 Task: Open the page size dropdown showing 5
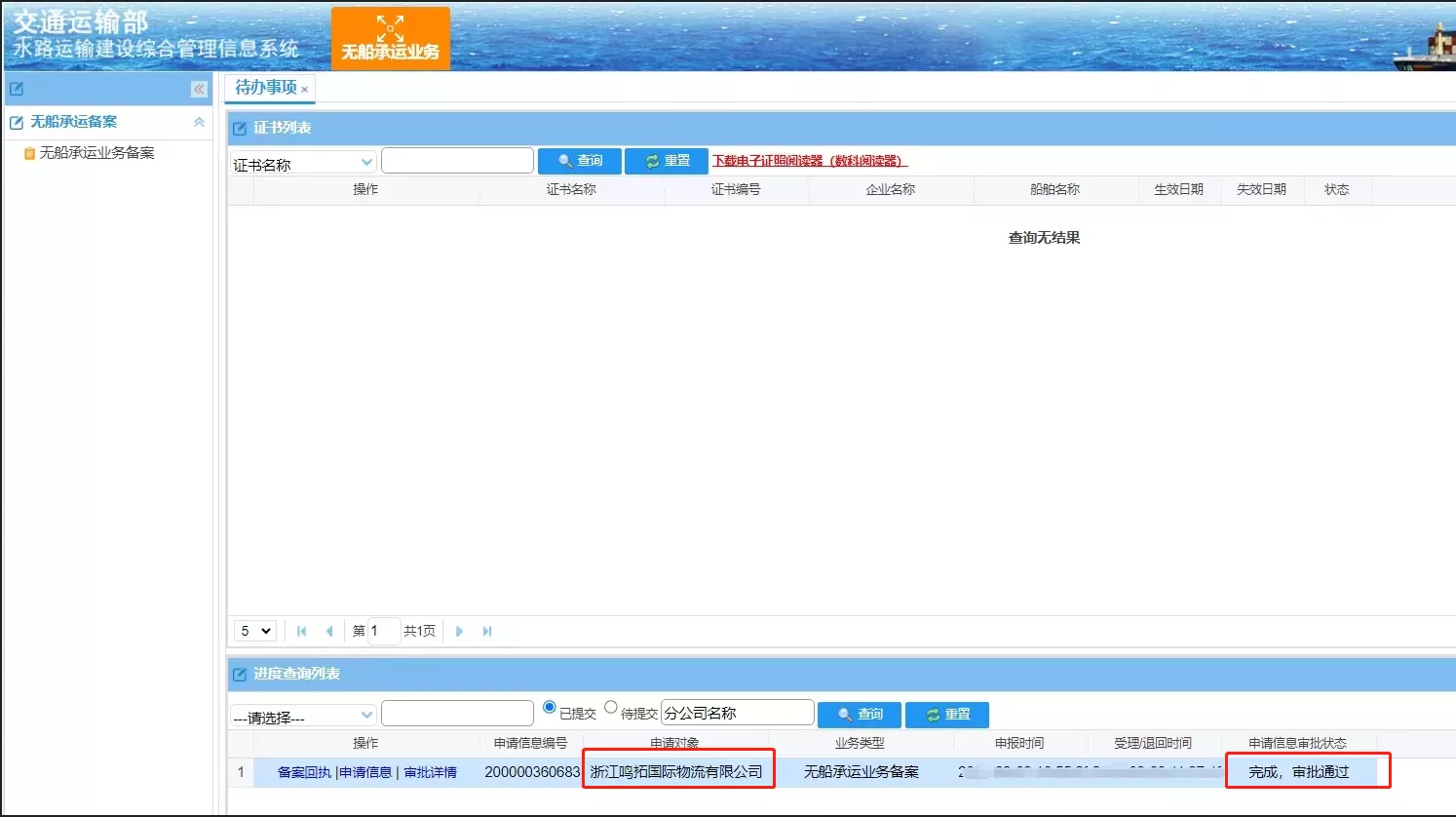point(256,631)
